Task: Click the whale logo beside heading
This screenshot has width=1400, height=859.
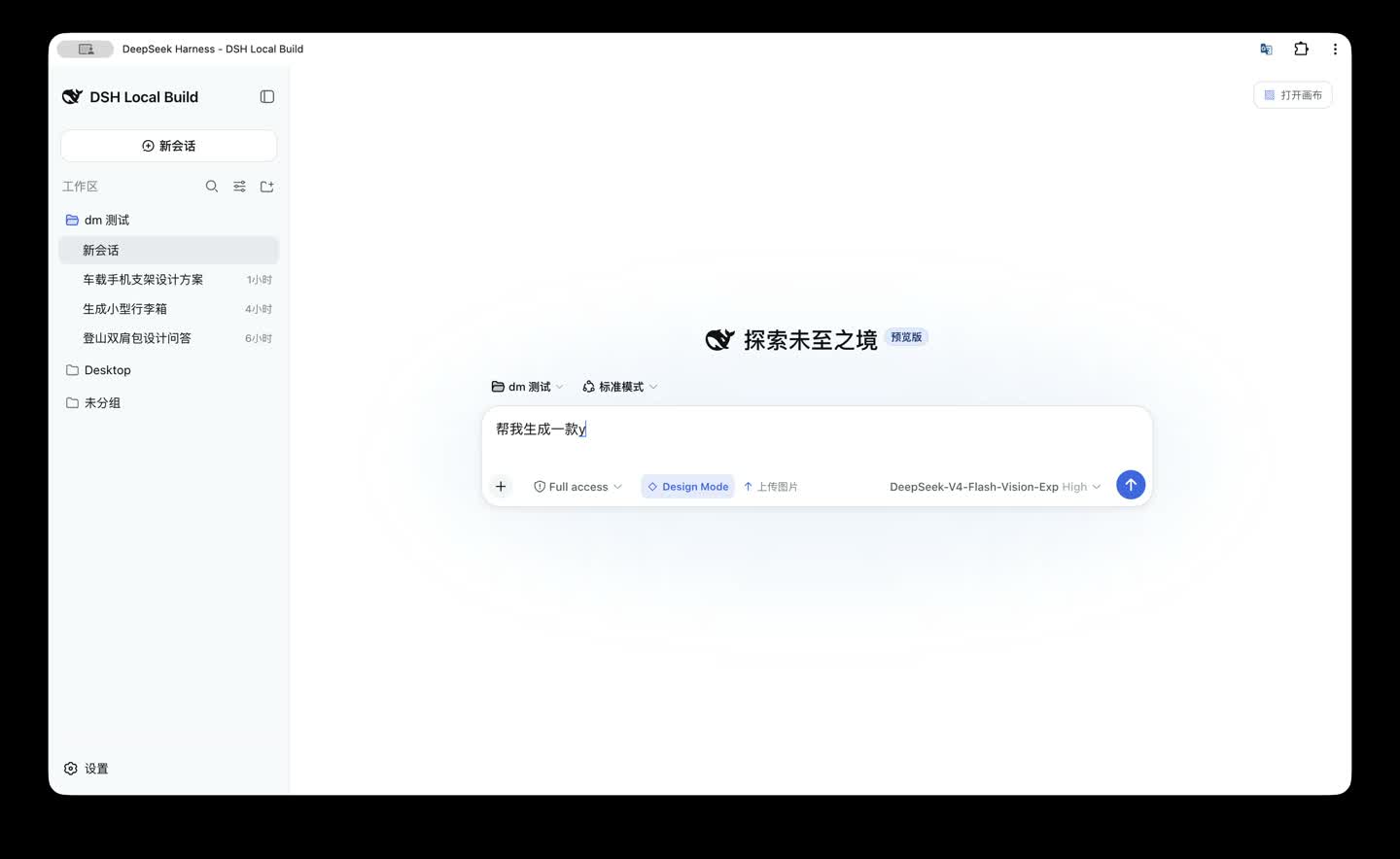Action: coord(719,340)
